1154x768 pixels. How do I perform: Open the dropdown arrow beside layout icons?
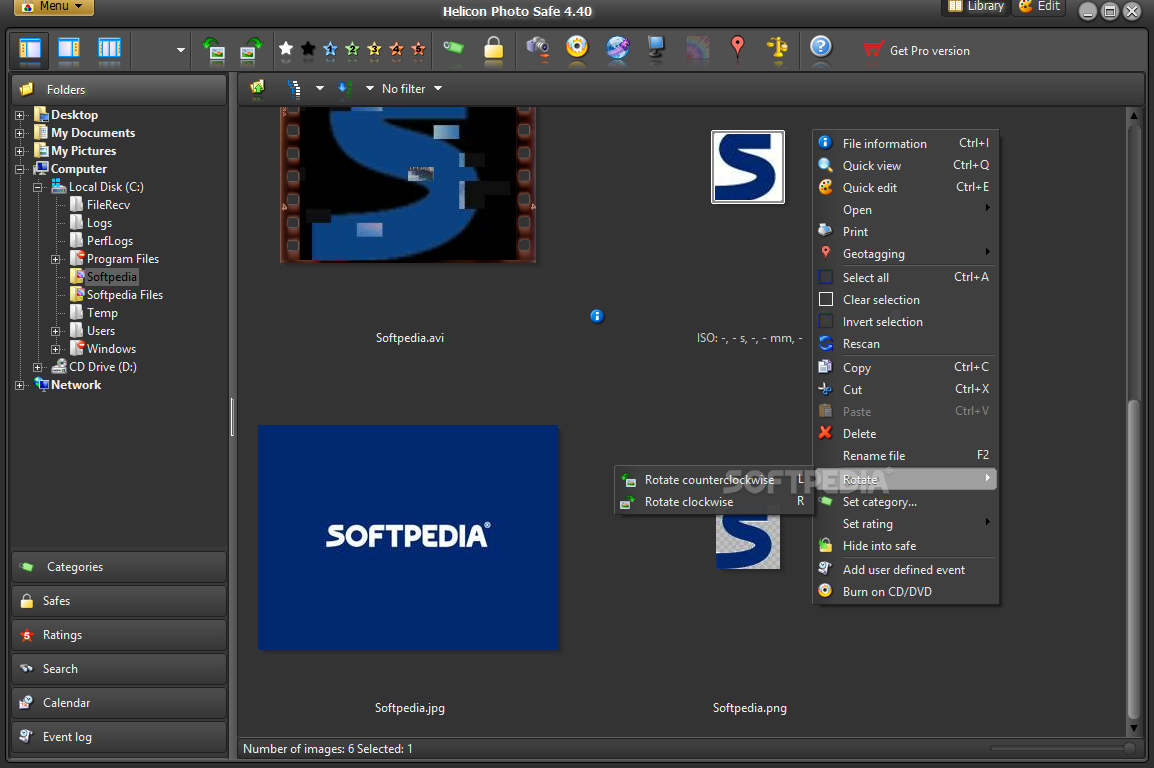coord(180,50)
